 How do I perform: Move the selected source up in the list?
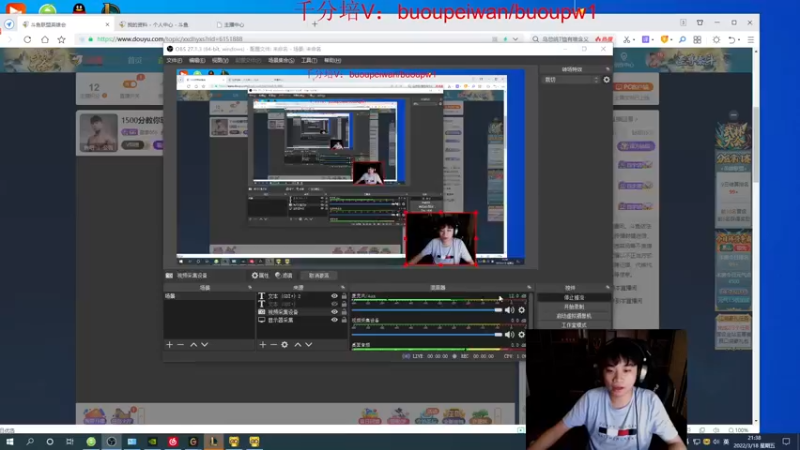tap(298, 345)
